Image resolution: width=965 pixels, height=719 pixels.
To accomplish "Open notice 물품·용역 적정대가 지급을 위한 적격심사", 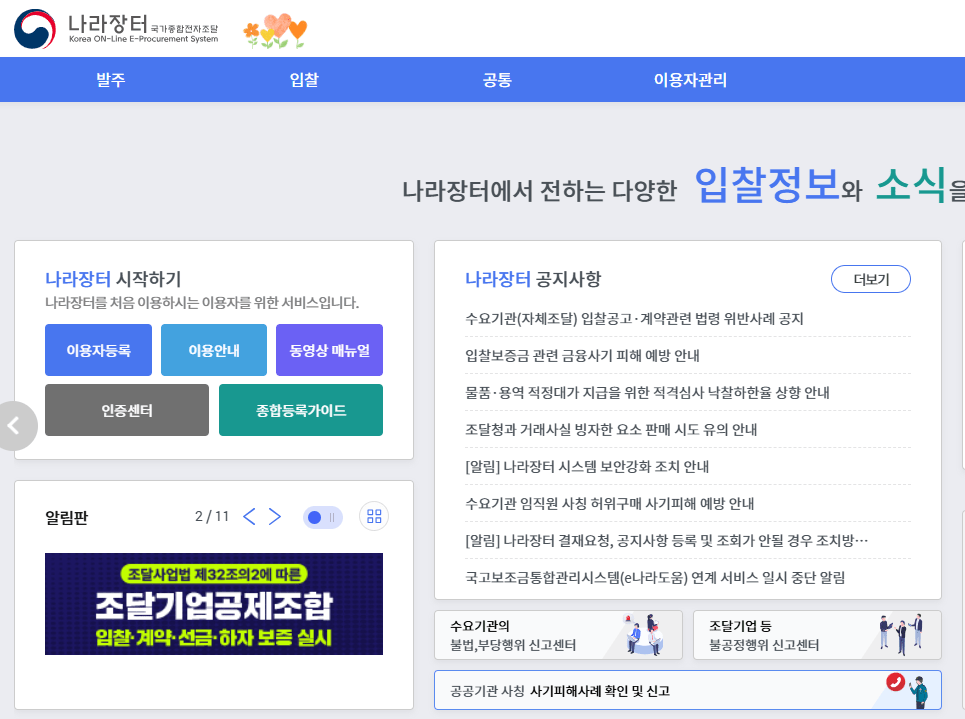I will [647, 393].
